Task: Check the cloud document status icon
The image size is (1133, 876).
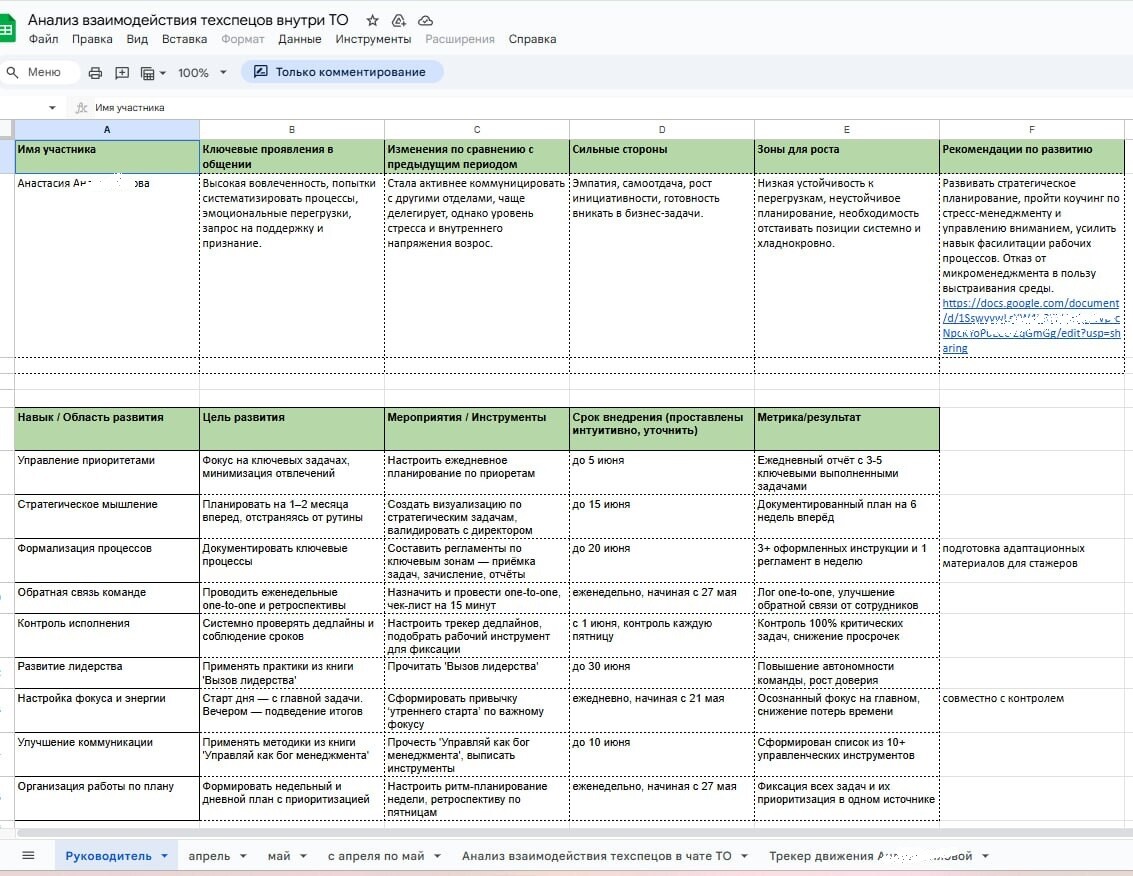Action: point(426,20)
